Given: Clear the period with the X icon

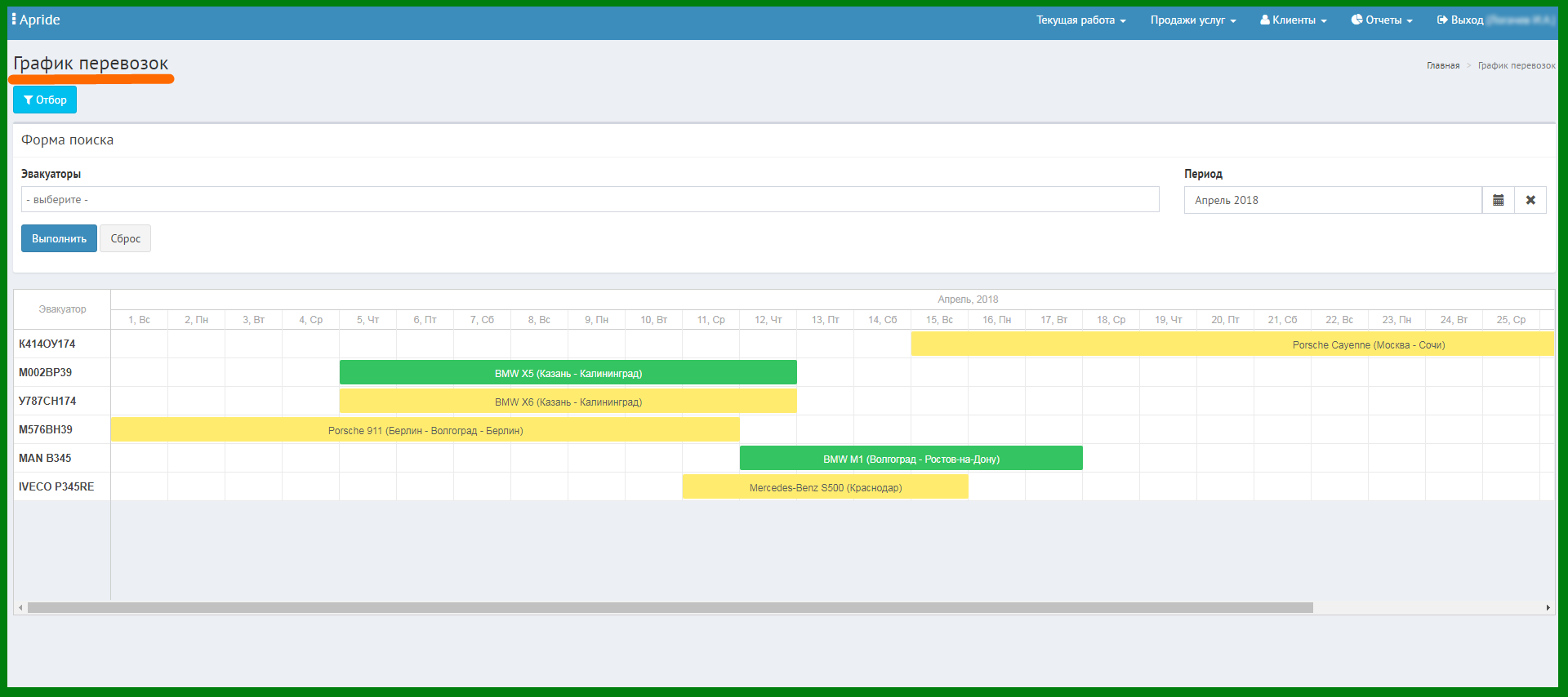Looking at the screenshot, I should [1530, 200].
